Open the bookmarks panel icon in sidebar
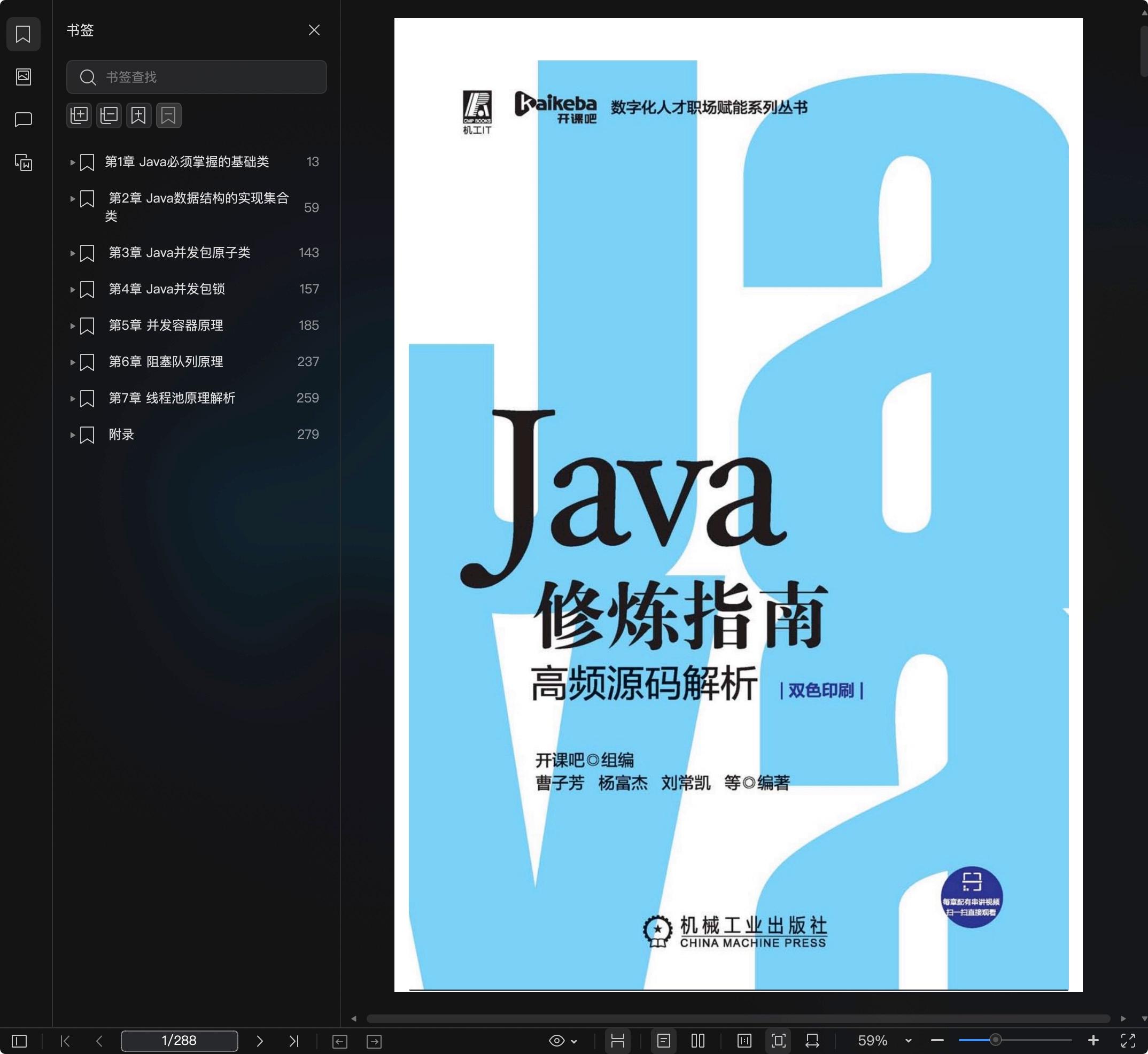The image size is (1148, 1054). 23,34
